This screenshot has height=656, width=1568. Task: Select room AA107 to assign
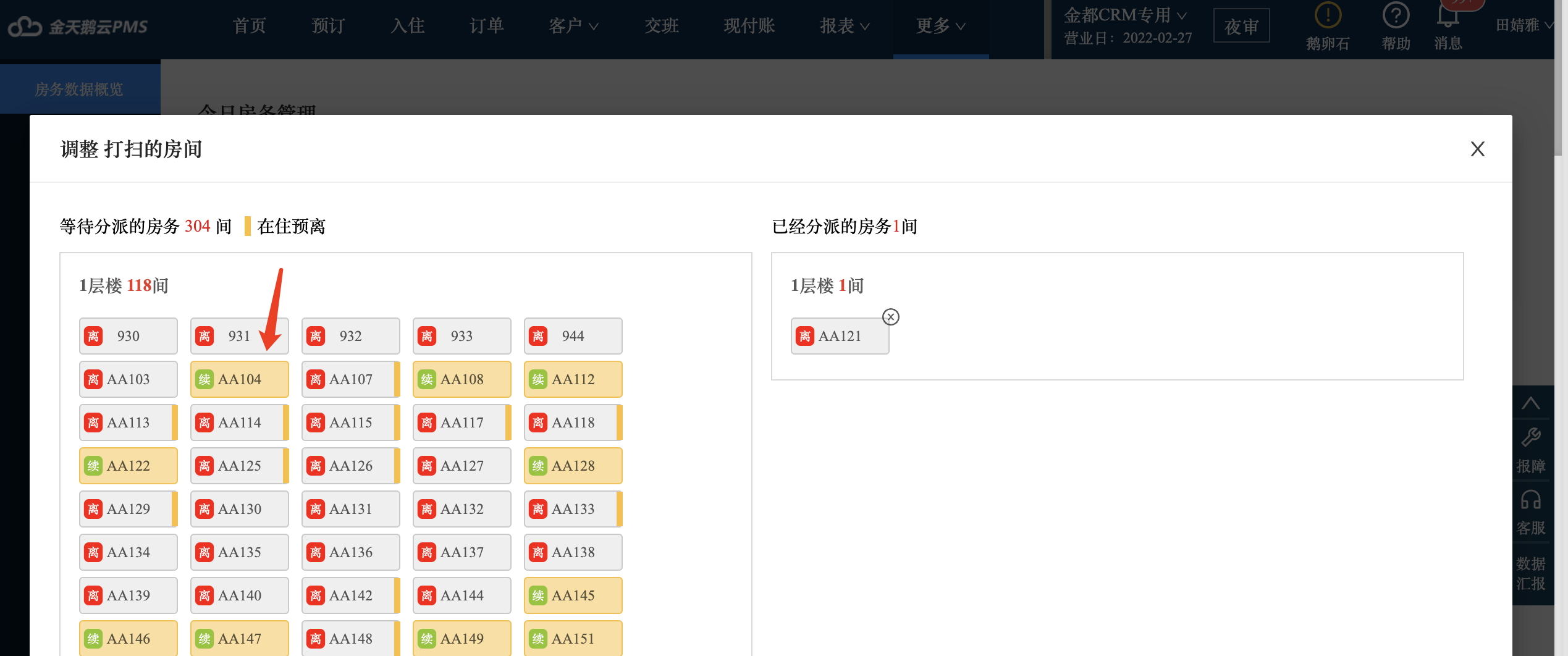click(x=351, y=379)
